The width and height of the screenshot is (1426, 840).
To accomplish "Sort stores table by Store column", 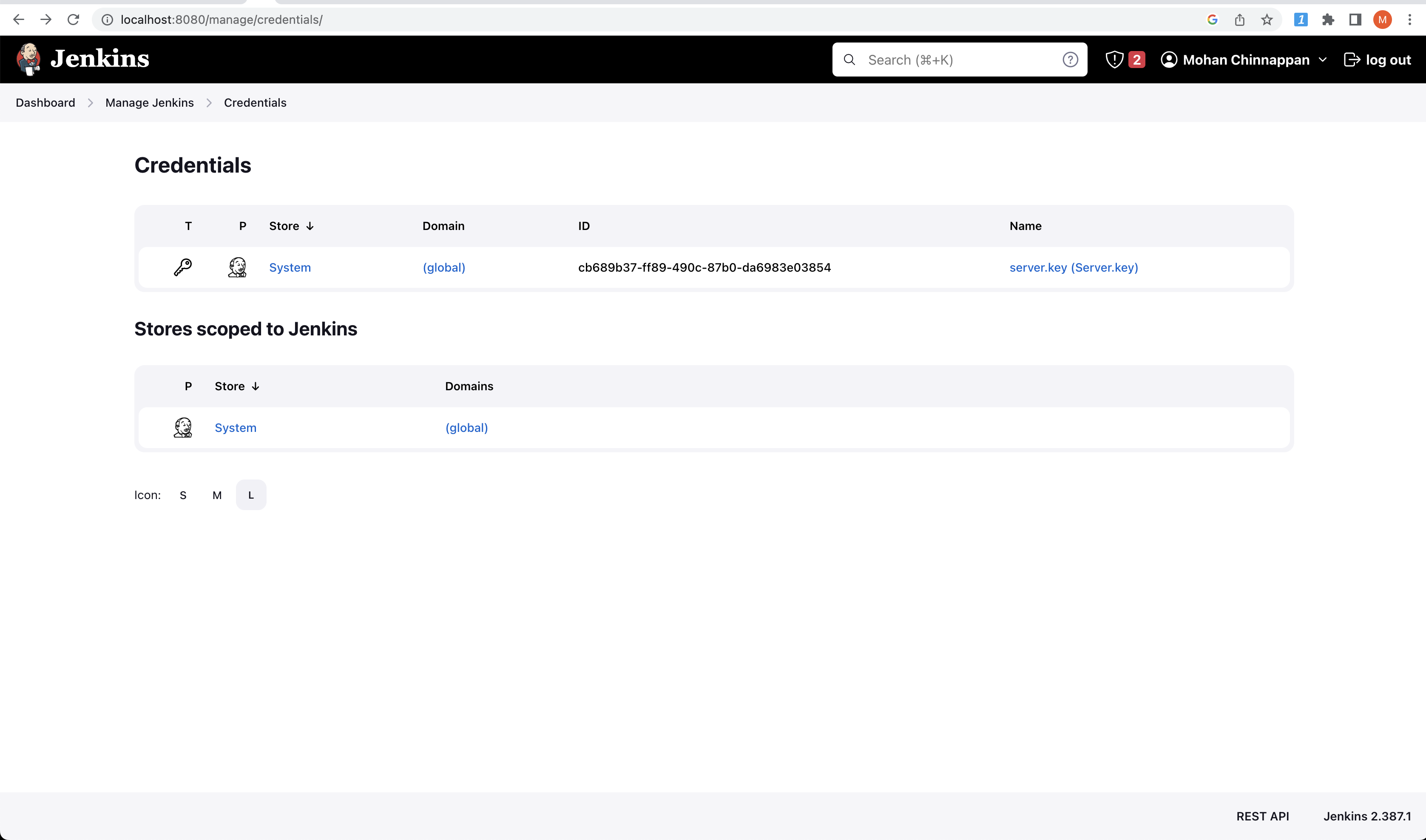I will point(237,386).
